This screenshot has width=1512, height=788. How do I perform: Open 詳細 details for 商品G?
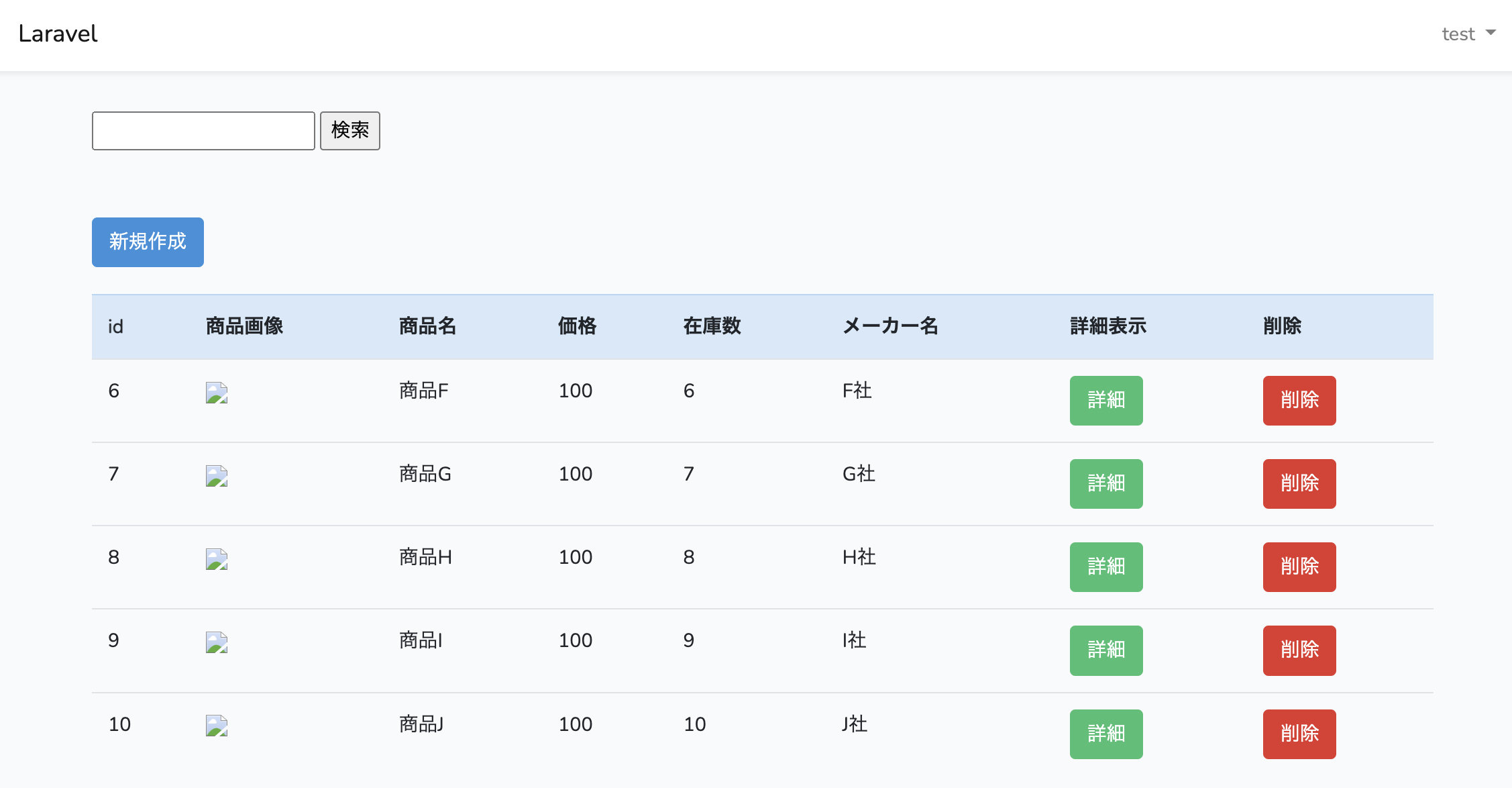[x=1105, y=483]
